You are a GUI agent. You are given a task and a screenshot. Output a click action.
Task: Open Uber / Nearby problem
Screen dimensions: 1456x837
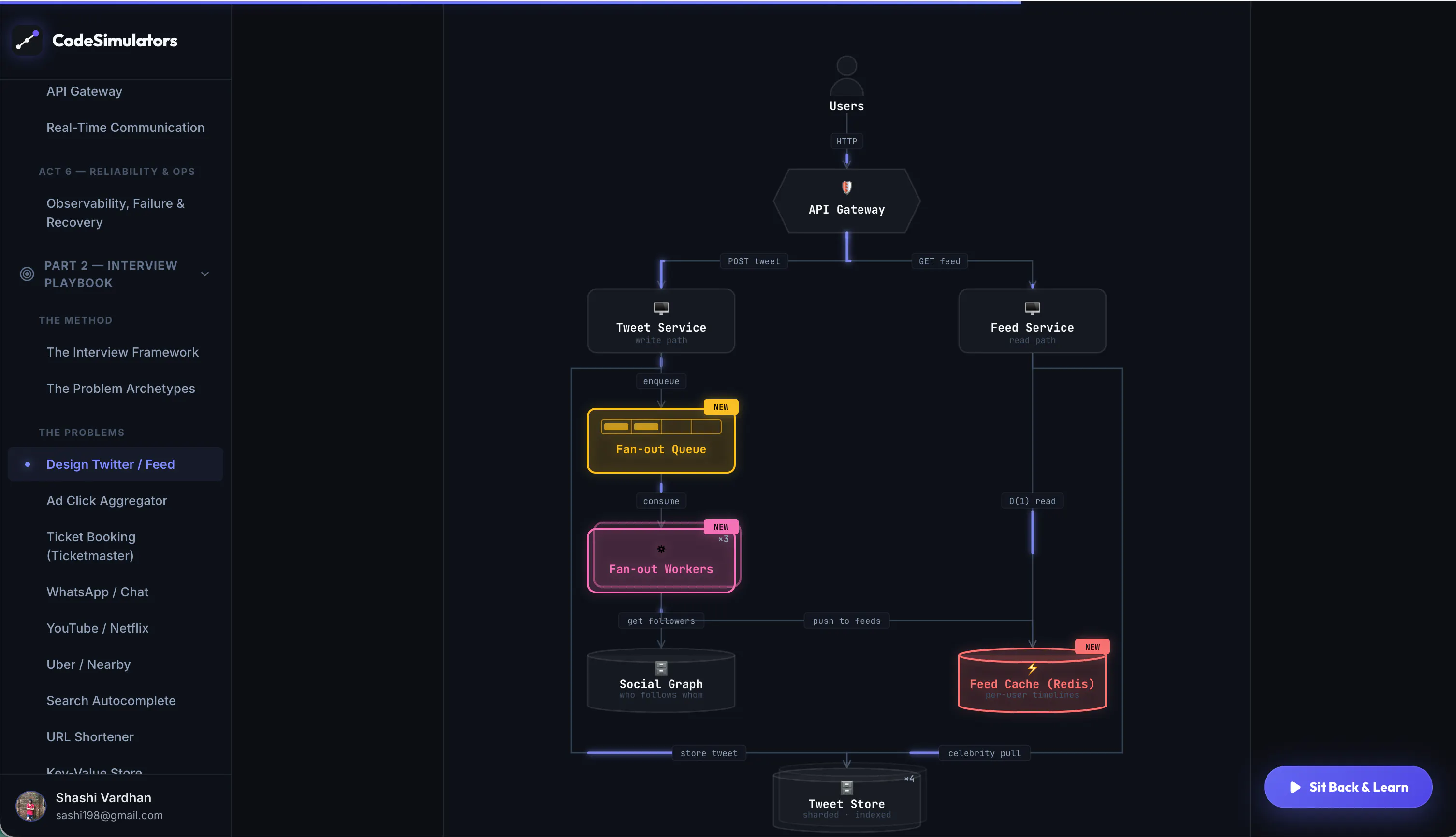click(88, 664)
